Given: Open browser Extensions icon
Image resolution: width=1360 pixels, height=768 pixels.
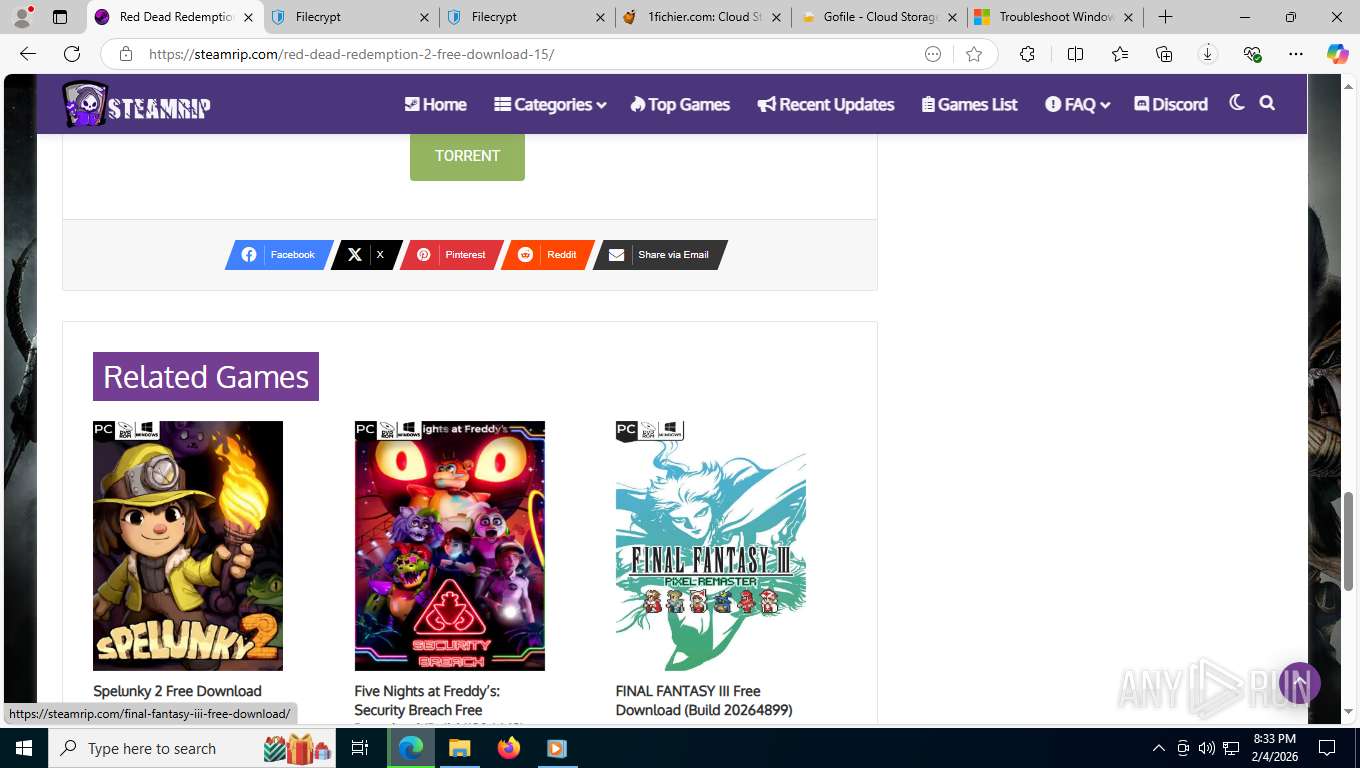Looking at the screenshot, I should tap(1027, 54).
